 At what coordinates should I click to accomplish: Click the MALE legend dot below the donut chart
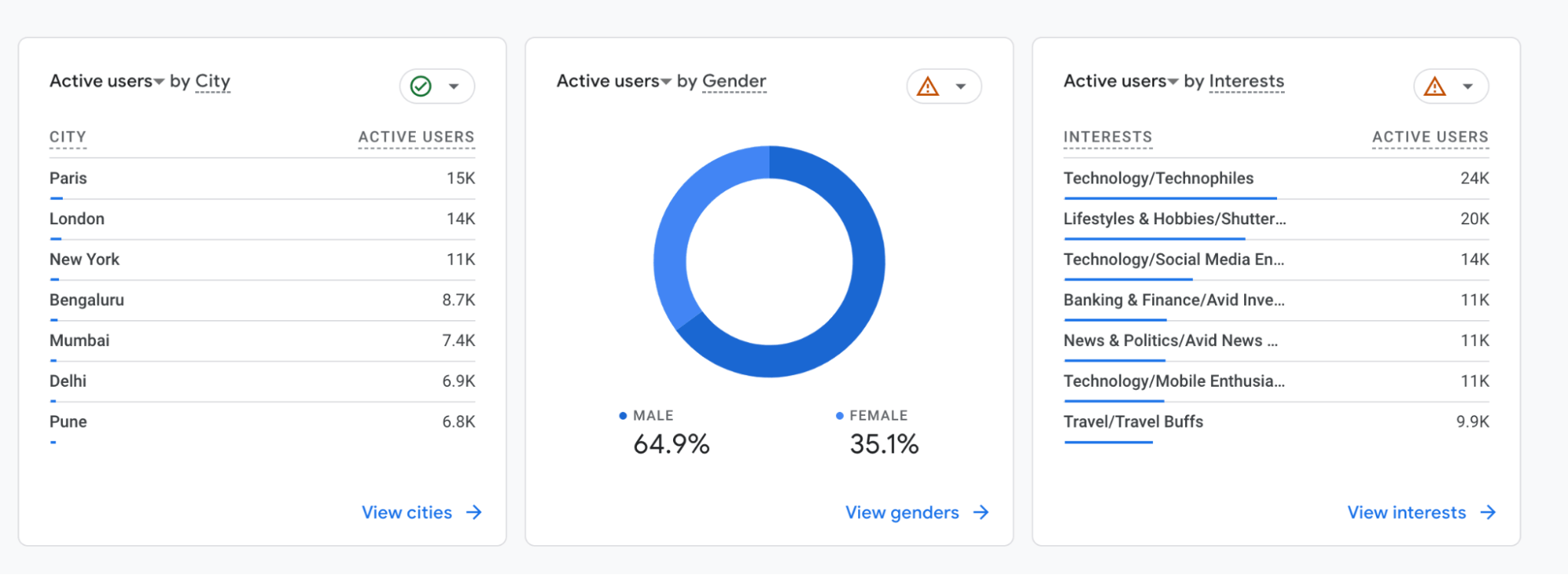pos(622,415)
